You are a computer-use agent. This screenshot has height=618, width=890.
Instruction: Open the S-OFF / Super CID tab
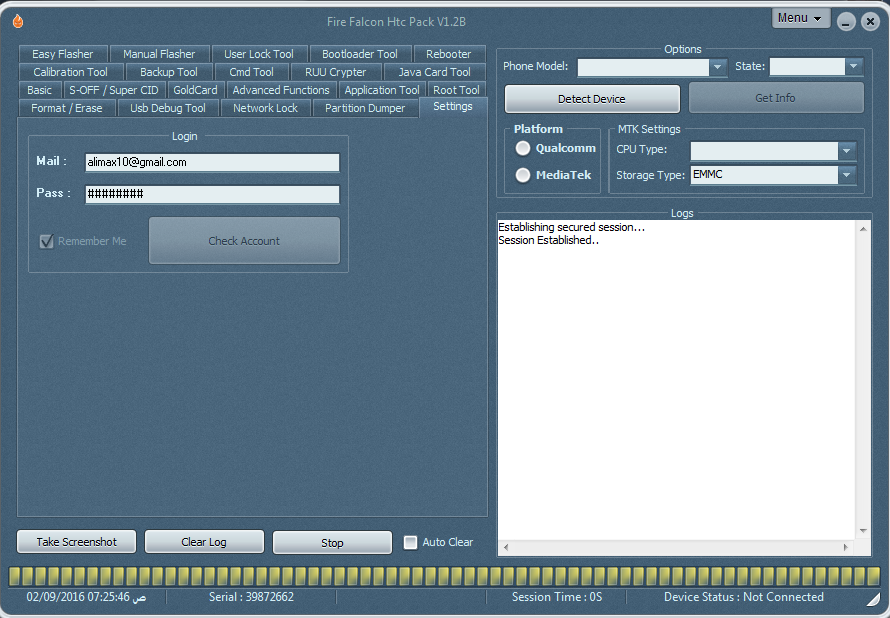(114, 90)
